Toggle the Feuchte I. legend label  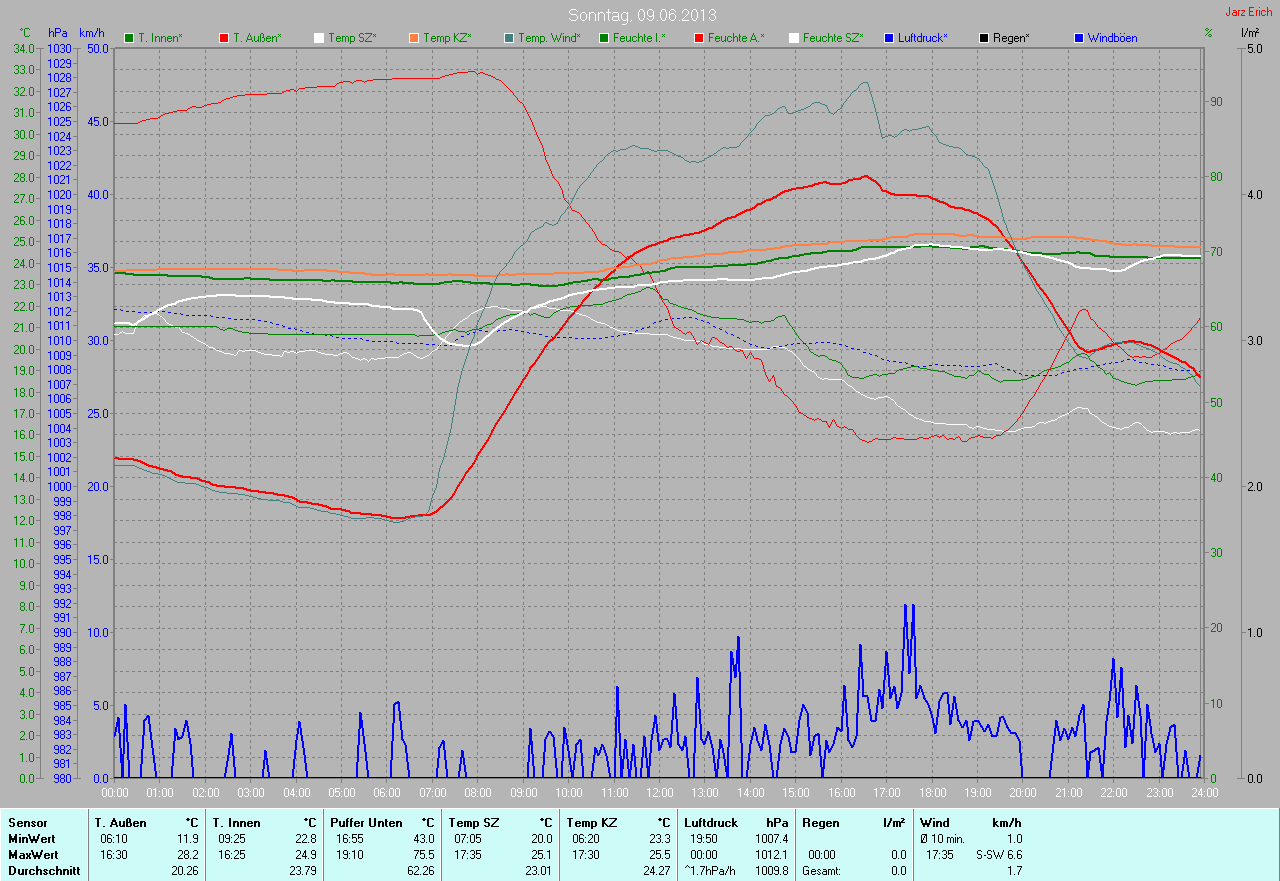pyautogui.click(x=640, y=38)
